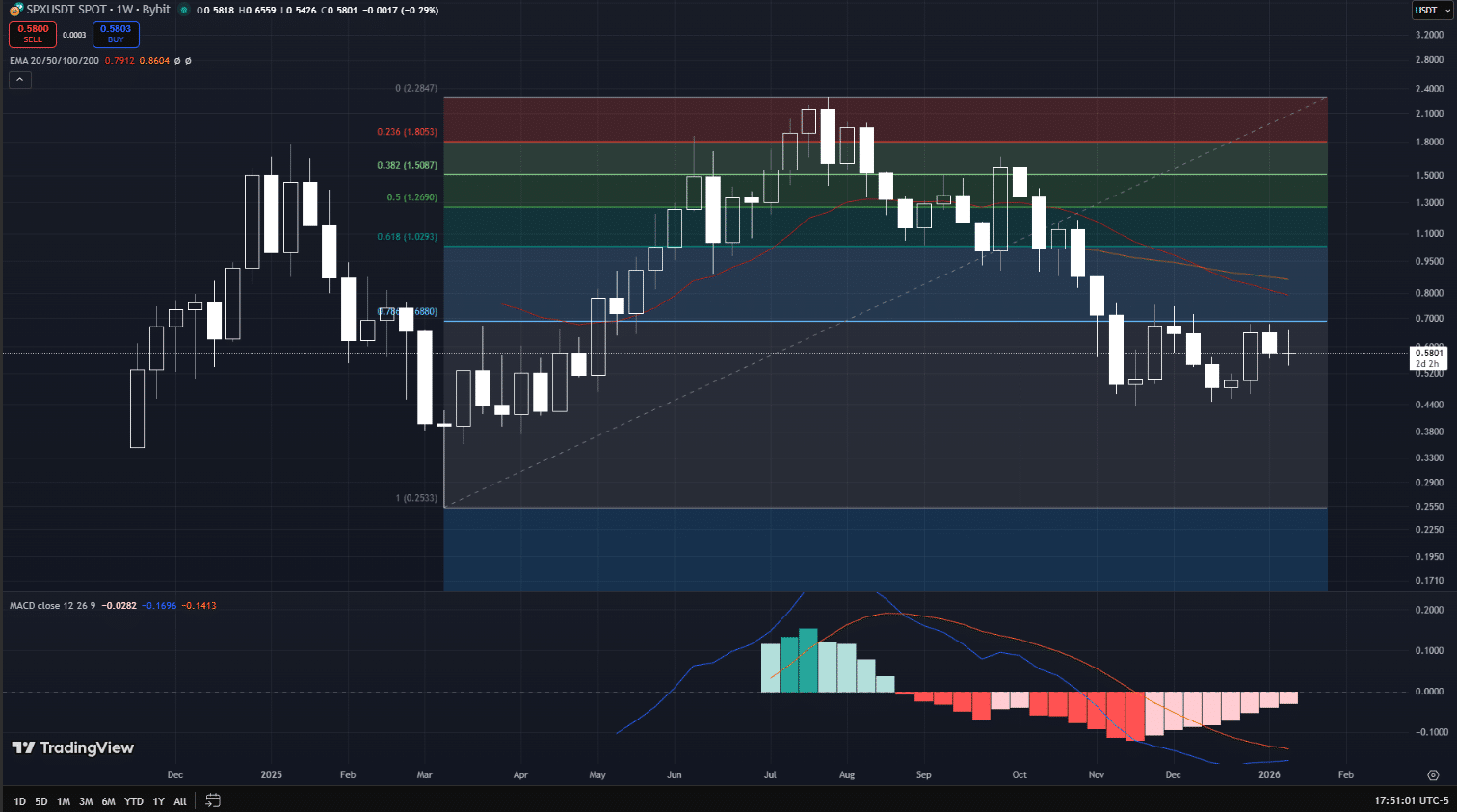The width and height of the screenshot is (1457, 812).
Task: Collapse the chart legend with the chevron
Action: click(19, 79)
